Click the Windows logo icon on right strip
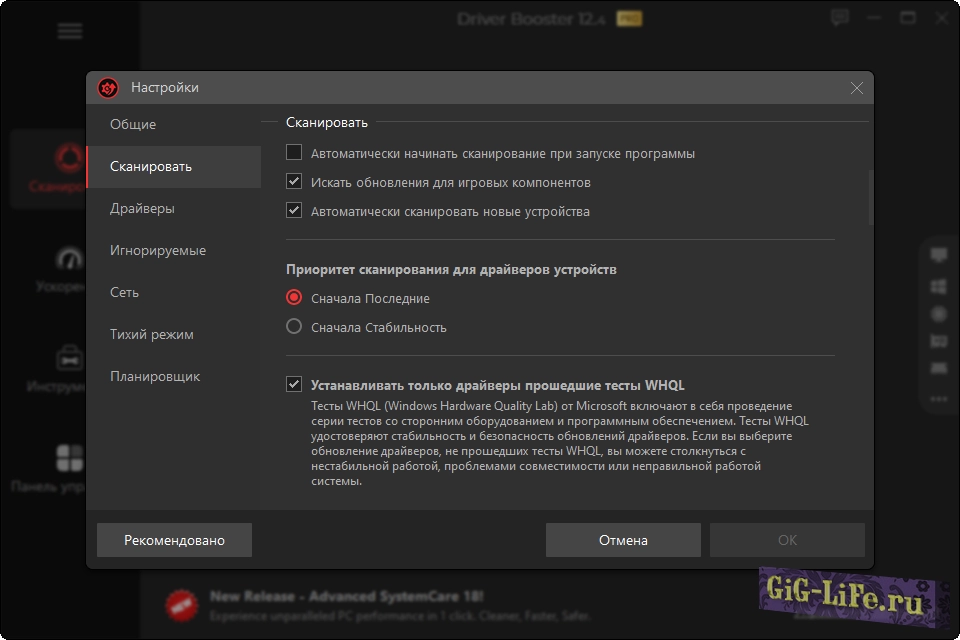Screen dimensions: 960x640 click(x=938, y=286)
